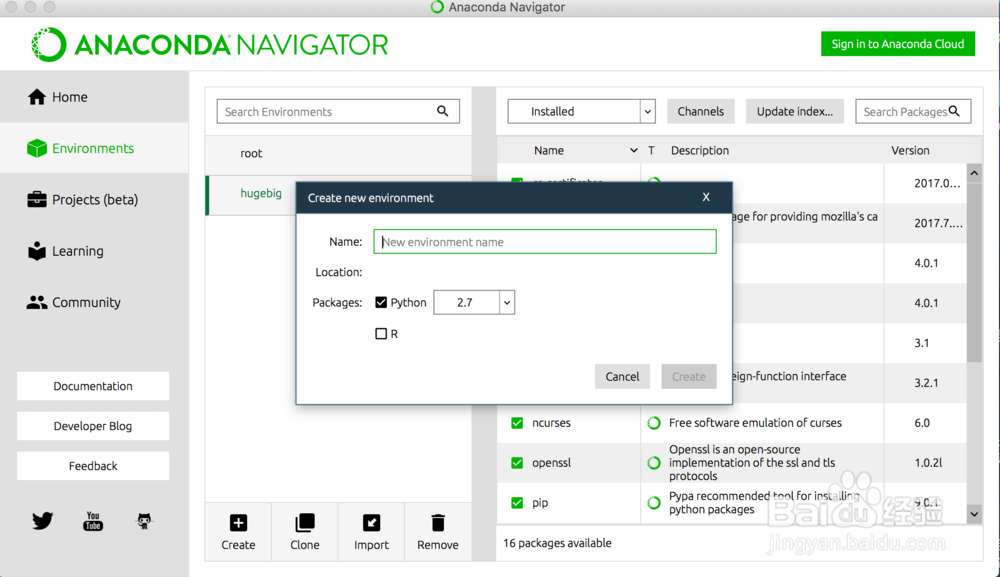1000x577 pixels.
Task: Click ncurses version 6.0 cell
Action: [x=922, y=423]
